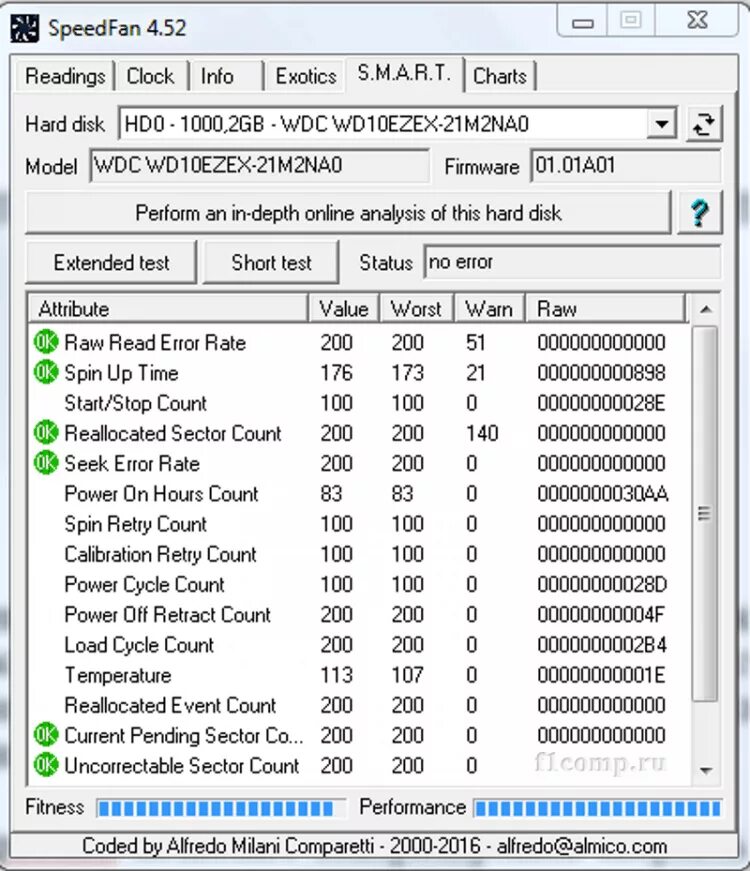Select the Raw Read Error Rate row

[x=360, y=342]
